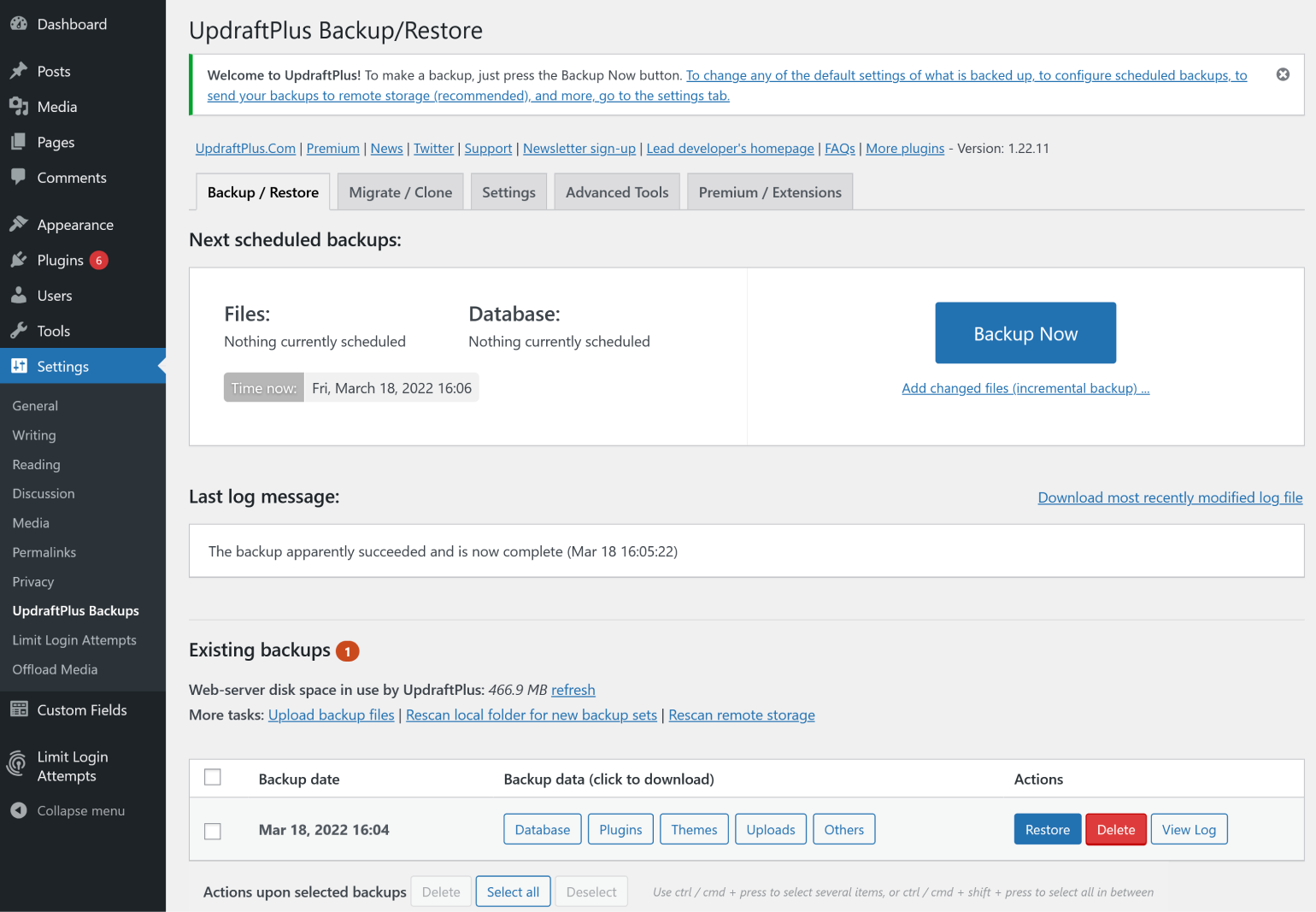The image size is (1316, 912).
Task: Open Reading settings submenu item
Action: coord(36,464)
